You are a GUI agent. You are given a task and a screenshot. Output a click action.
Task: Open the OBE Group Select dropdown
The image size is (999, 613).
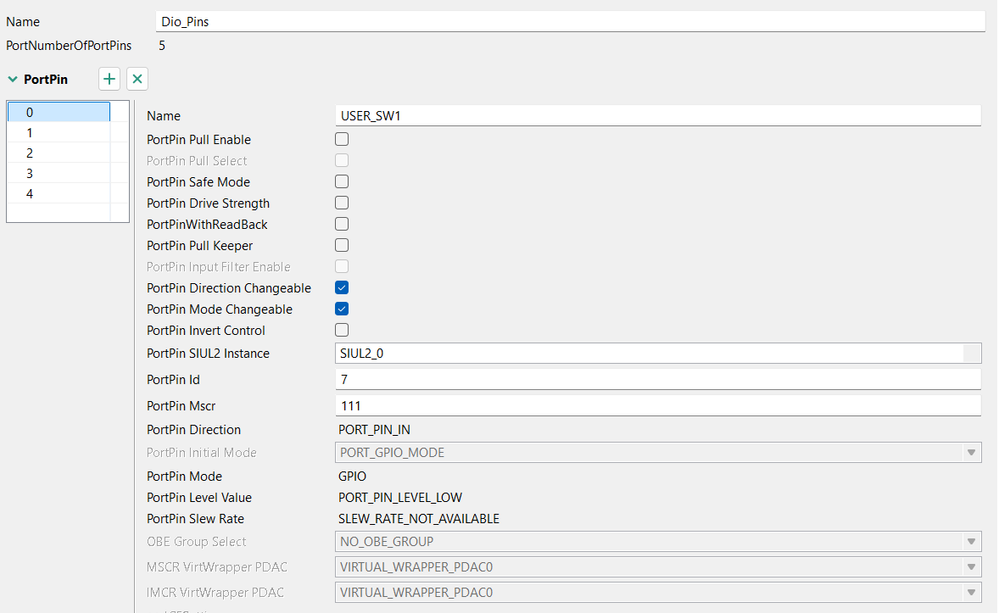(973, 542)
